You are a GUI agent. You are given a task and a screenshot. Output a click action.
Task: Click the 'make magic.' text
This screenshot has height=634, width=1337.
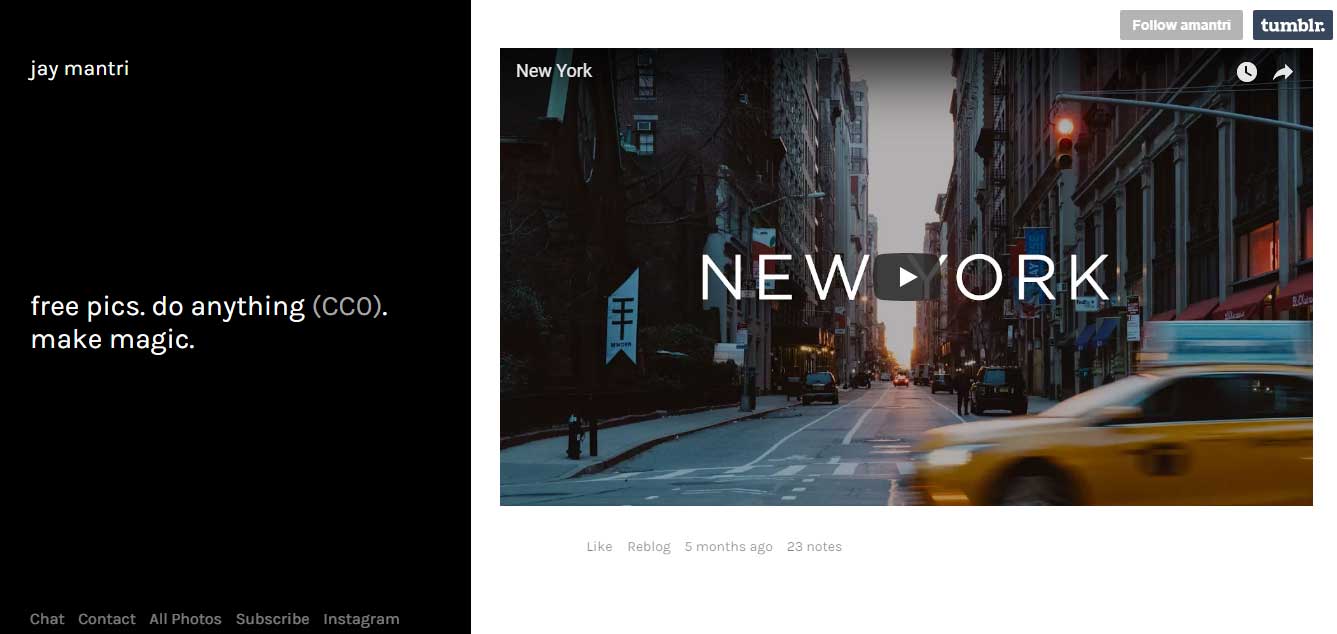(x=112, y=339)
